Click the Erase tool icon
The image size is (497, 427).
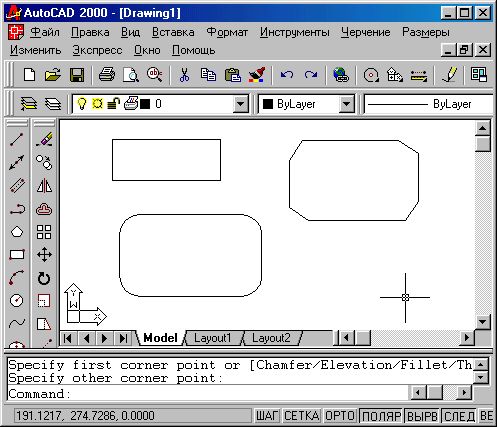(44, 140)
